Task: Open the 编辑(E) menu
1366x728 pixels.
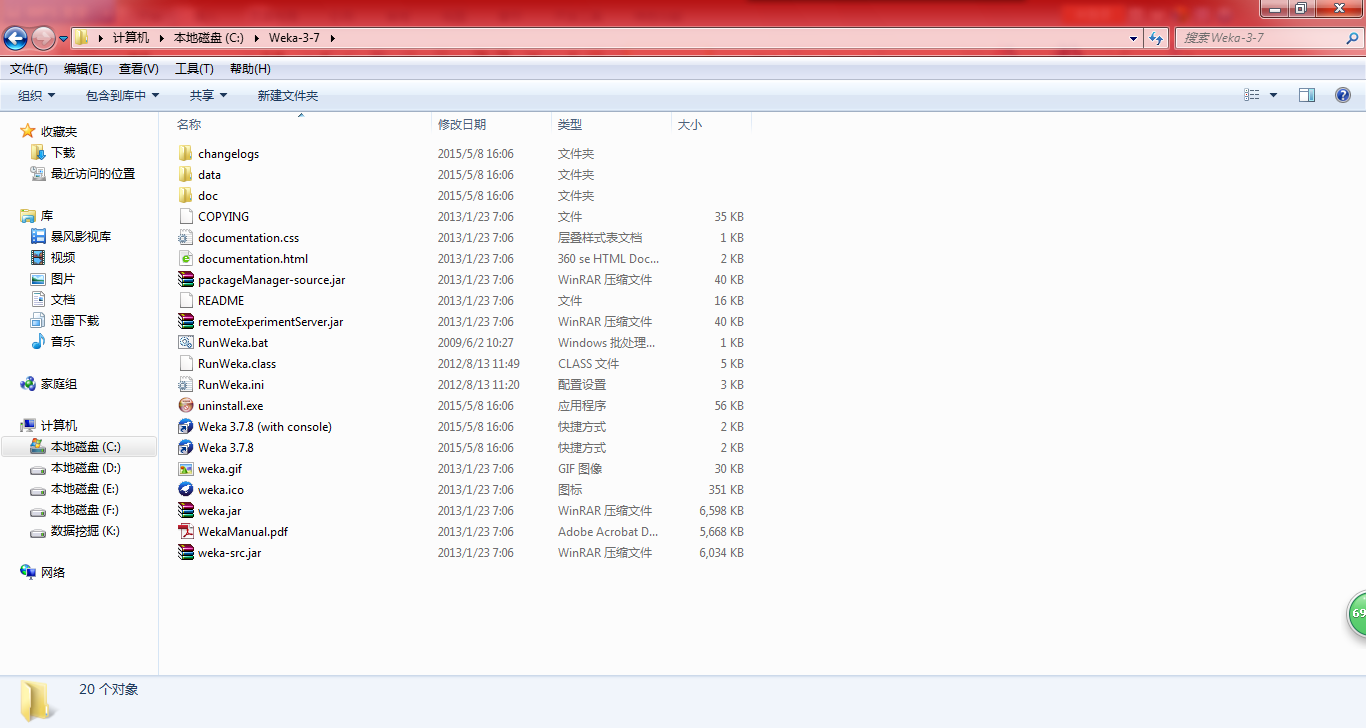Action: (83, 69)
